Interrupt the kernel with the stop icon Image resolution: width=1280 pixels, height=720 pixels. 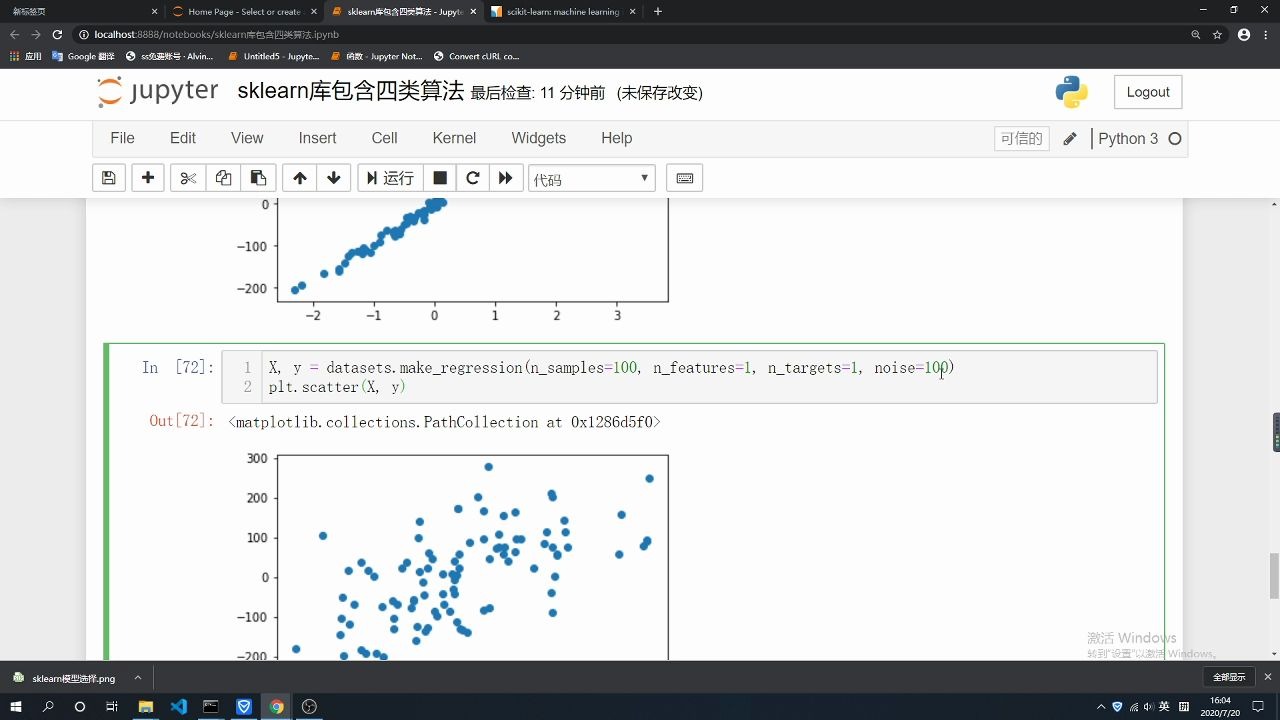click(438, 177)
